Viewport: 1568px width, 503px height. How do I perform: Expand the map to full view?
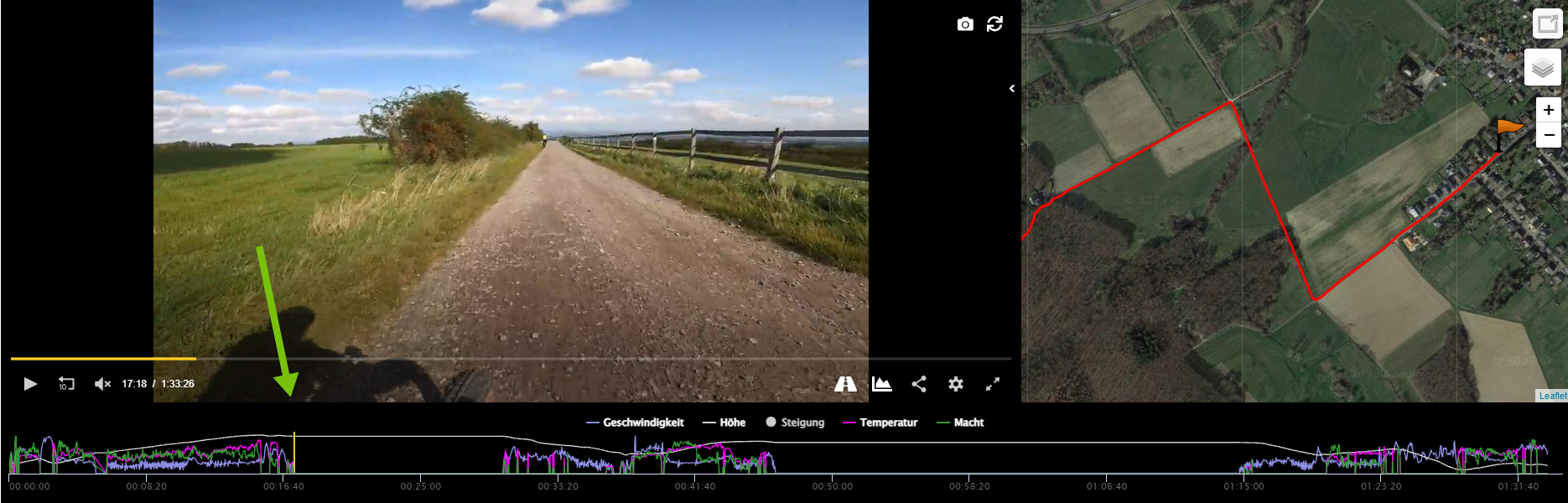(x=1547, y=23)
